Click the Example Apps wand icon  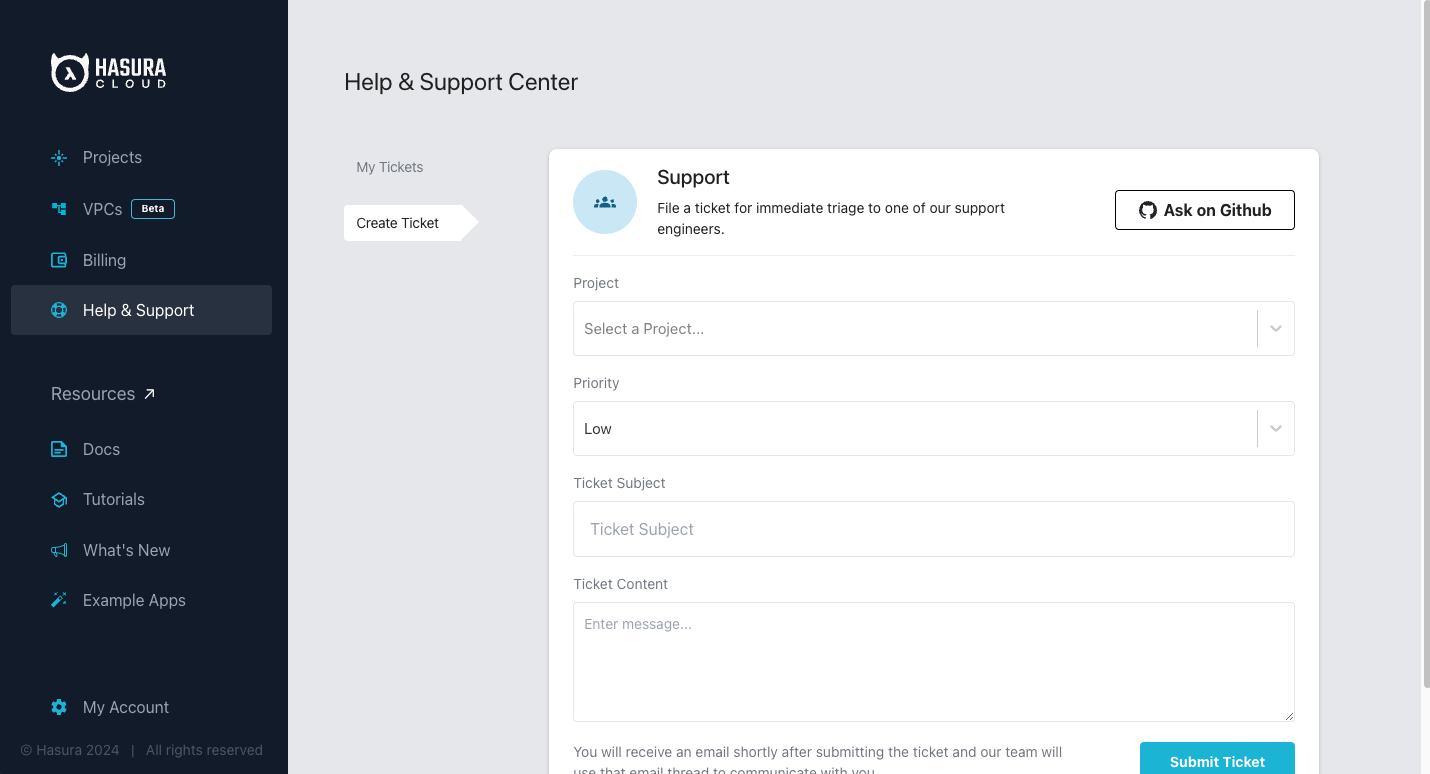(58, 600)
